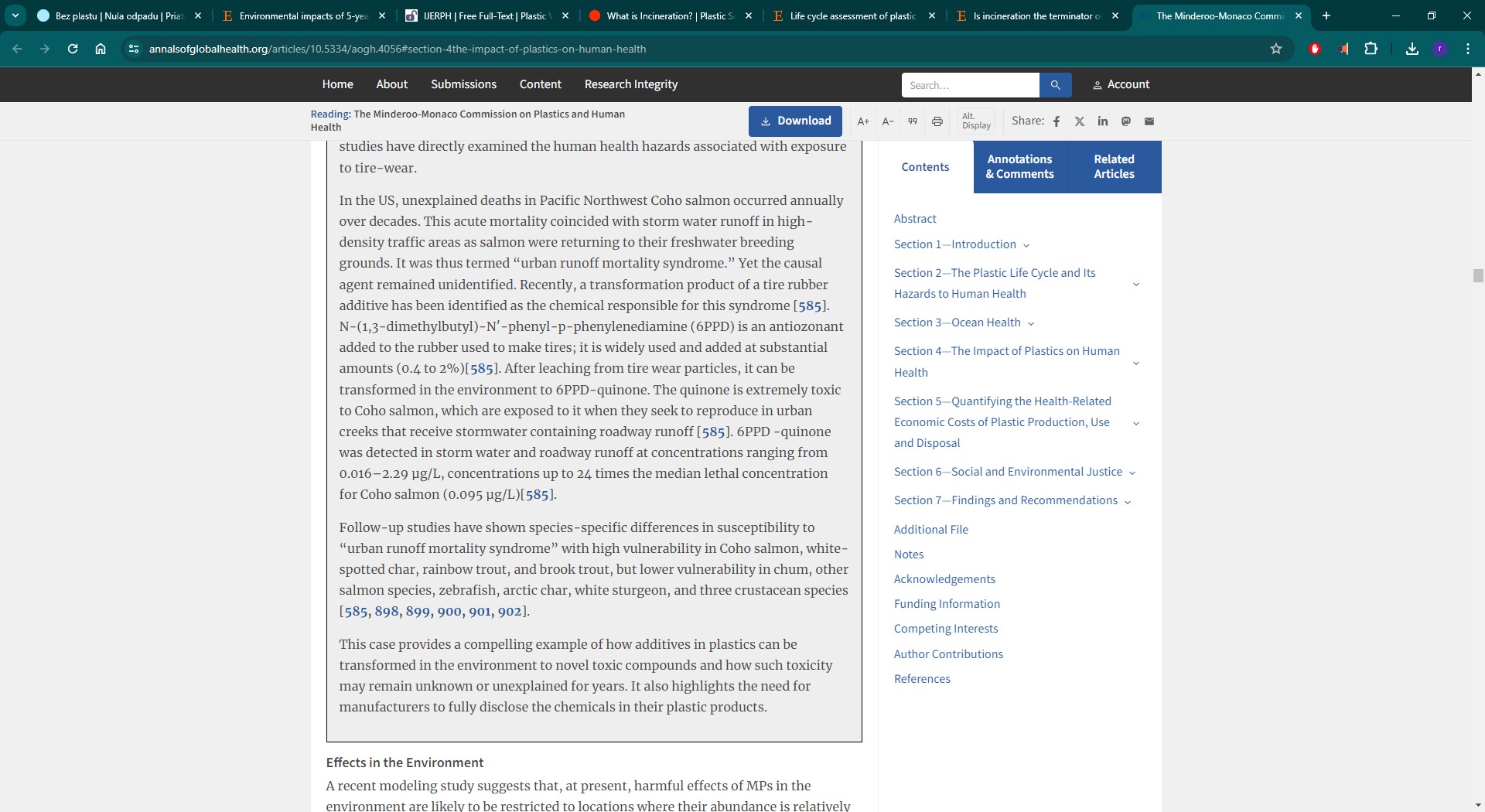Switch to Contents tab
This screenshot has width=1485, height=812.
(x=925, y=167)
